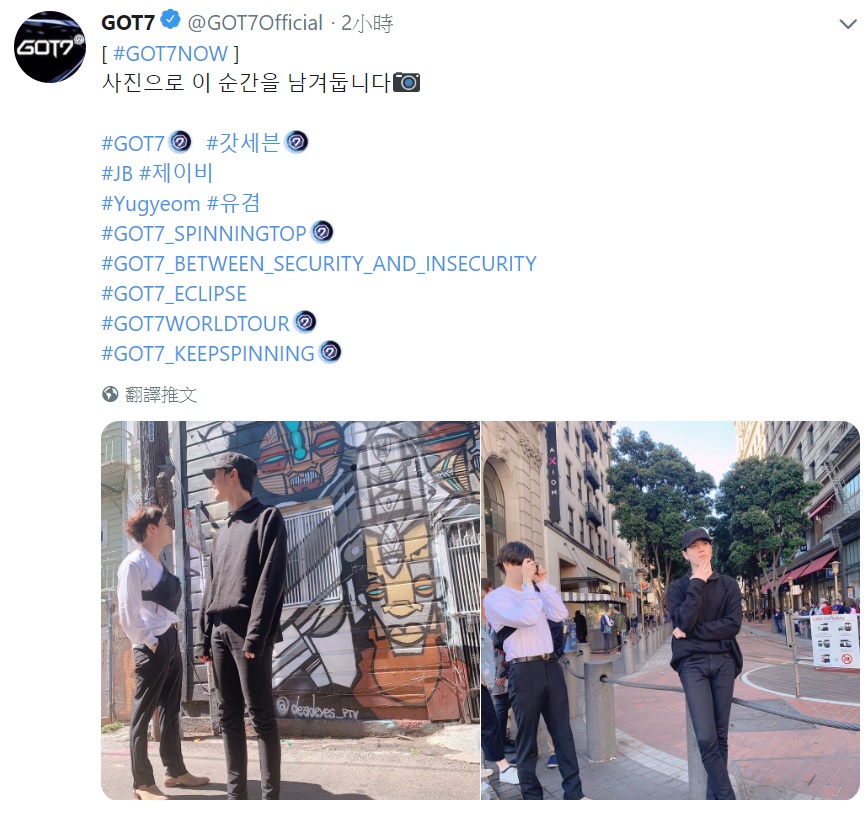Open the #갓세븐 hashtag
867x817 pixels.
243,143
